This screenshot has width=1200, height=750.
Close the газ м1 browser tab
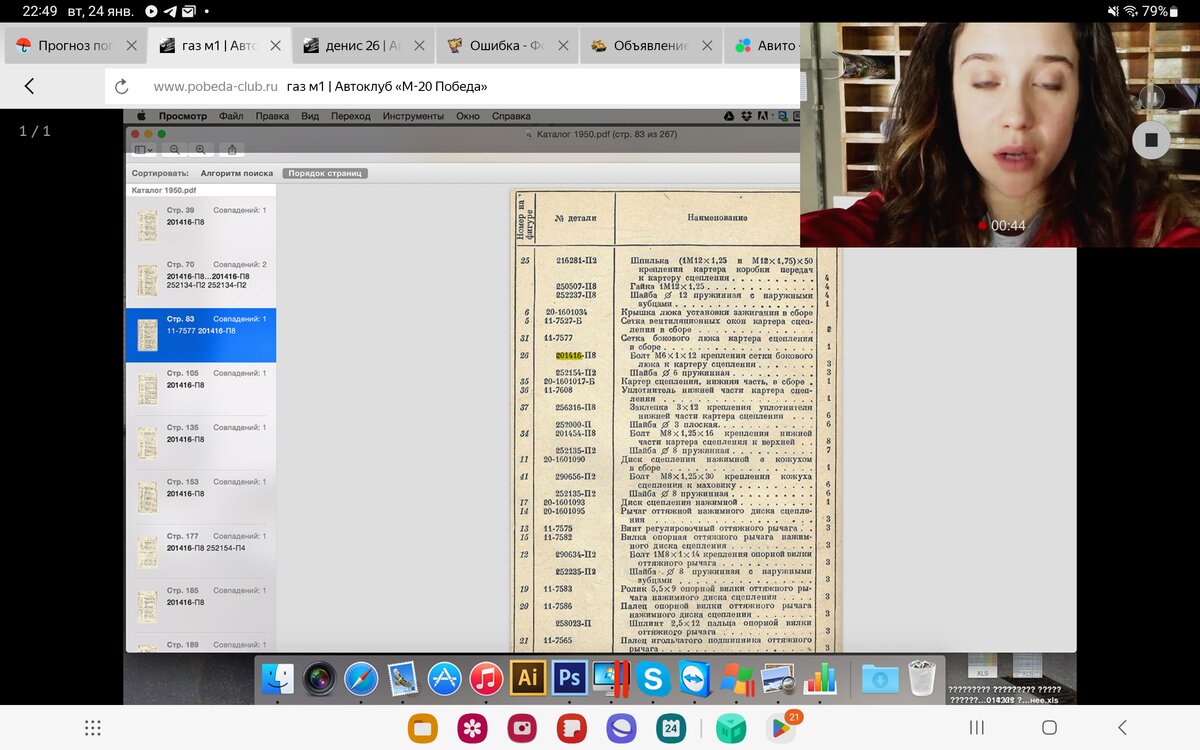coord(276,45)
